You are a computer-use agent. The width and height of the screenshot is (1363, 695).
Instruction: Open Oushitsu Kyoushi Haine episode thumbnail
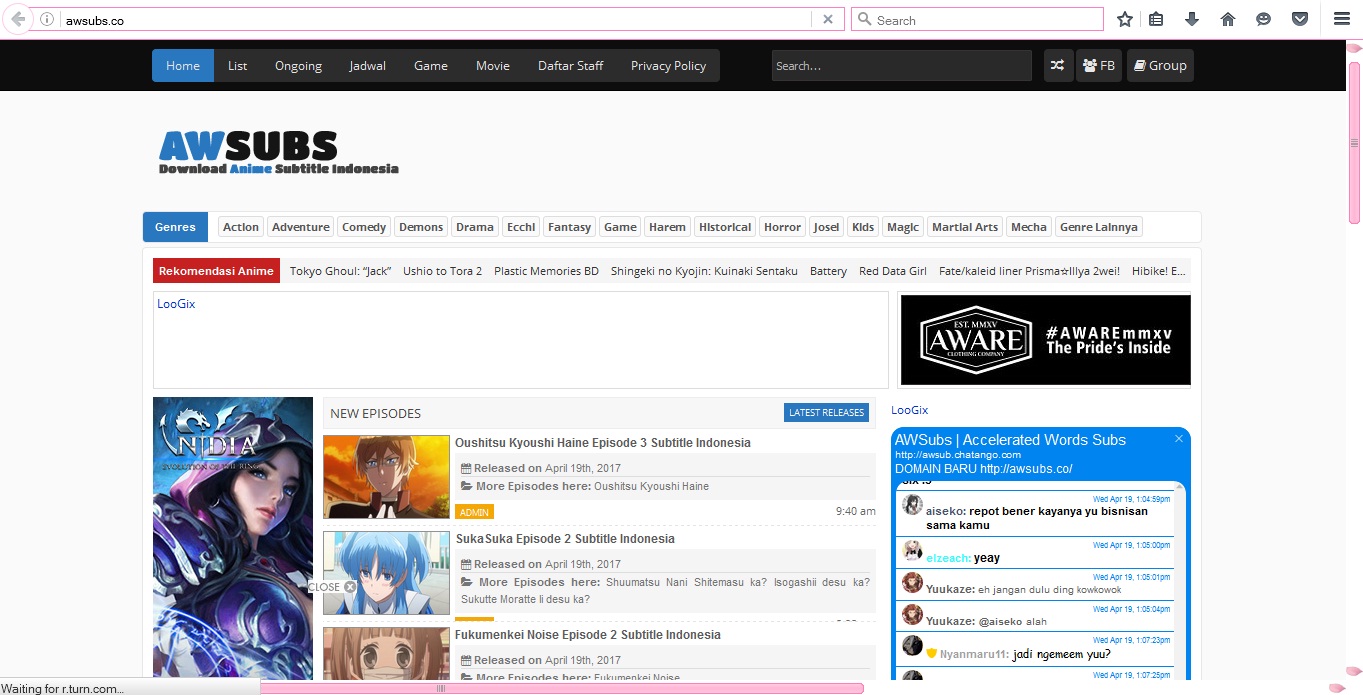tap(386, 476)
